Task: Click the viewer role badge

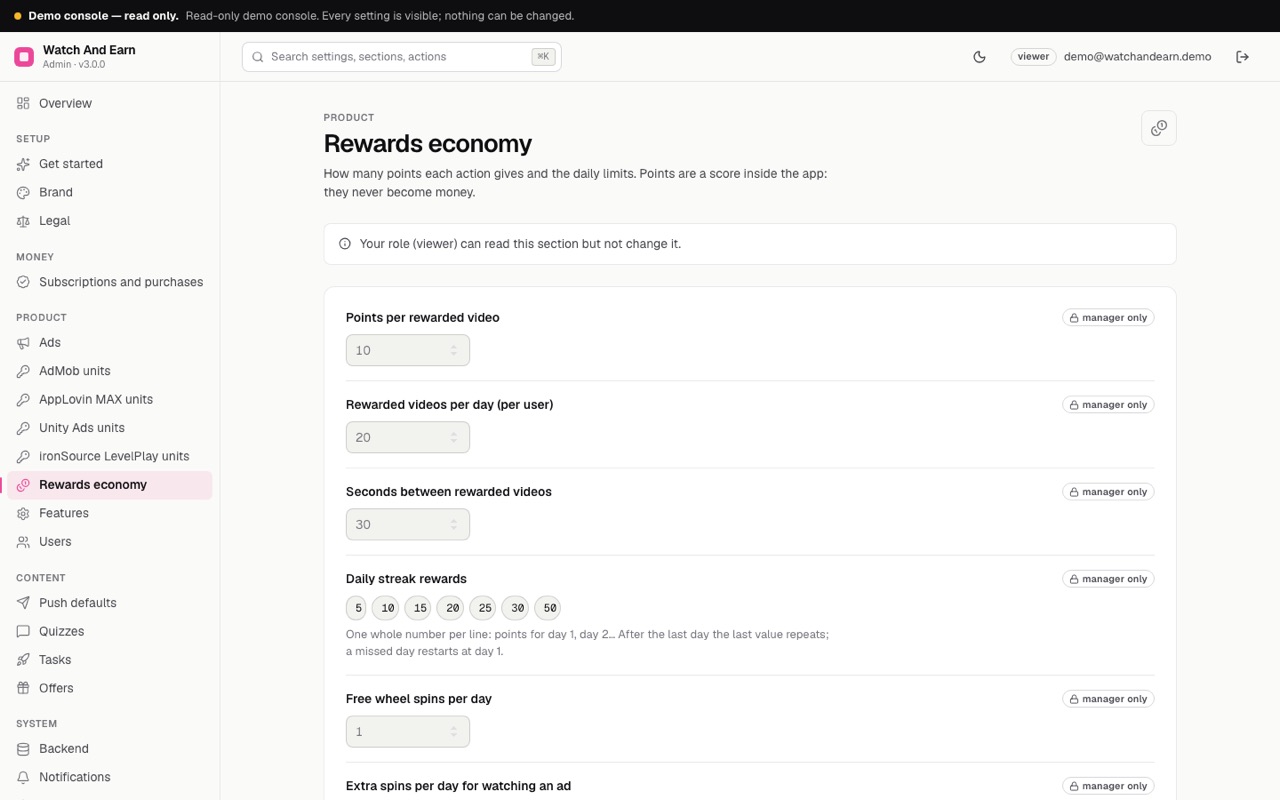Action: click(1033, 57)
